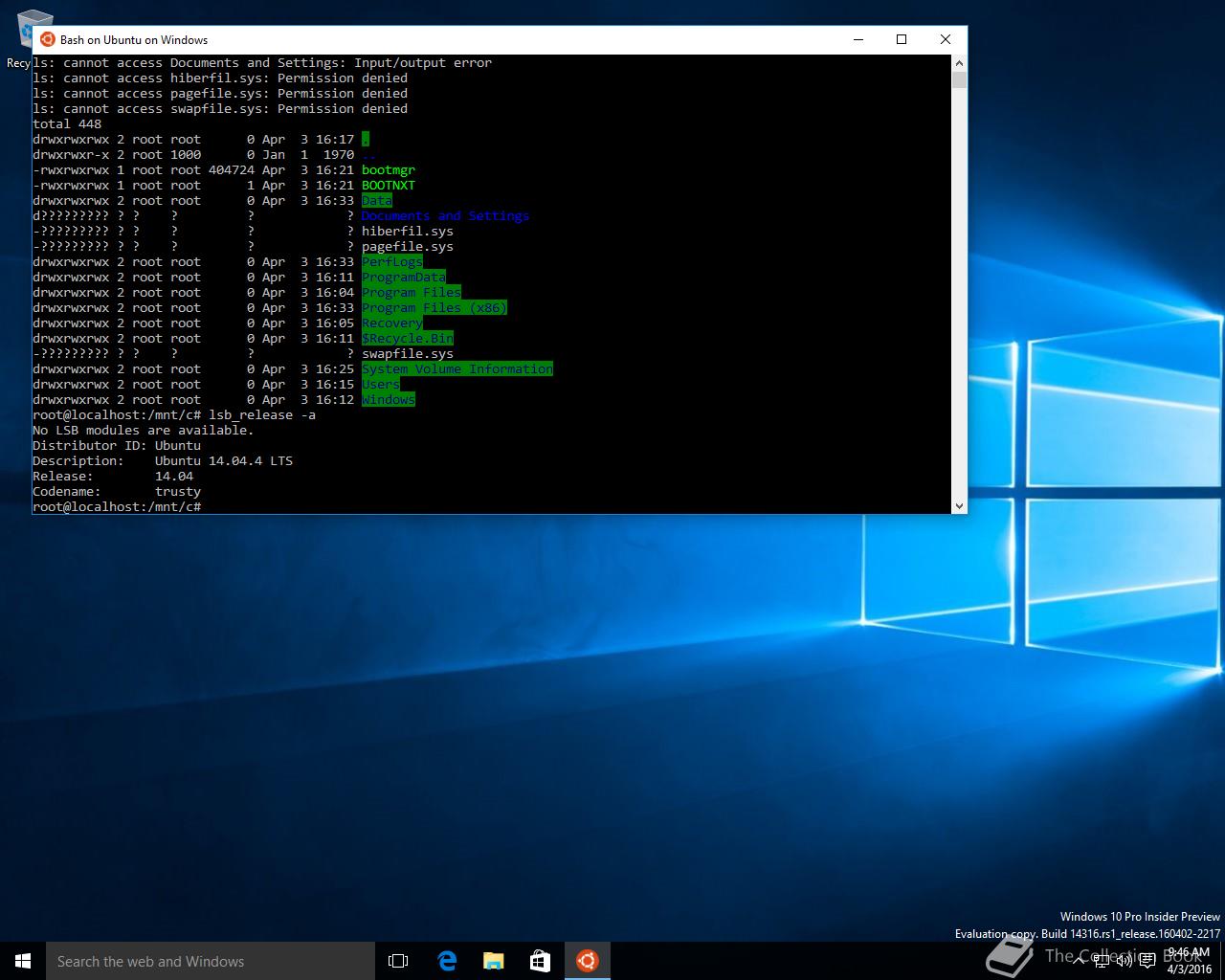
Task: Open File Explorer from the taskbar
Action: 493,961
